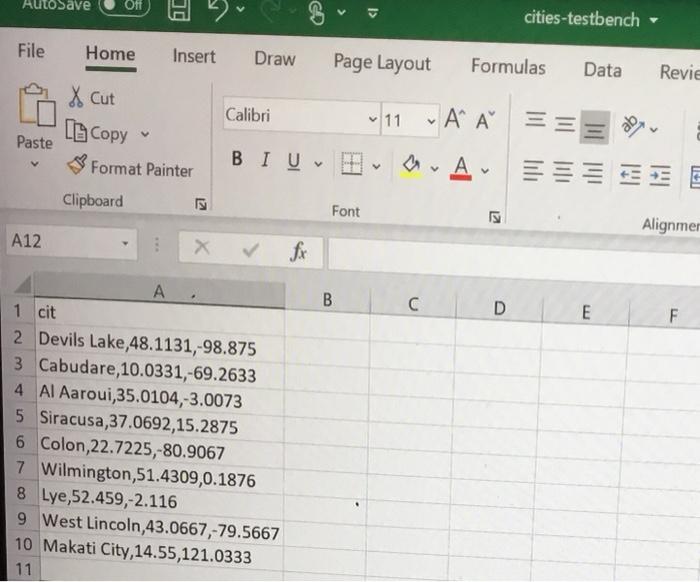Screen dimensions: 700x582
Task: Toggle Bold formatting
Action: (x=237, y=158)
